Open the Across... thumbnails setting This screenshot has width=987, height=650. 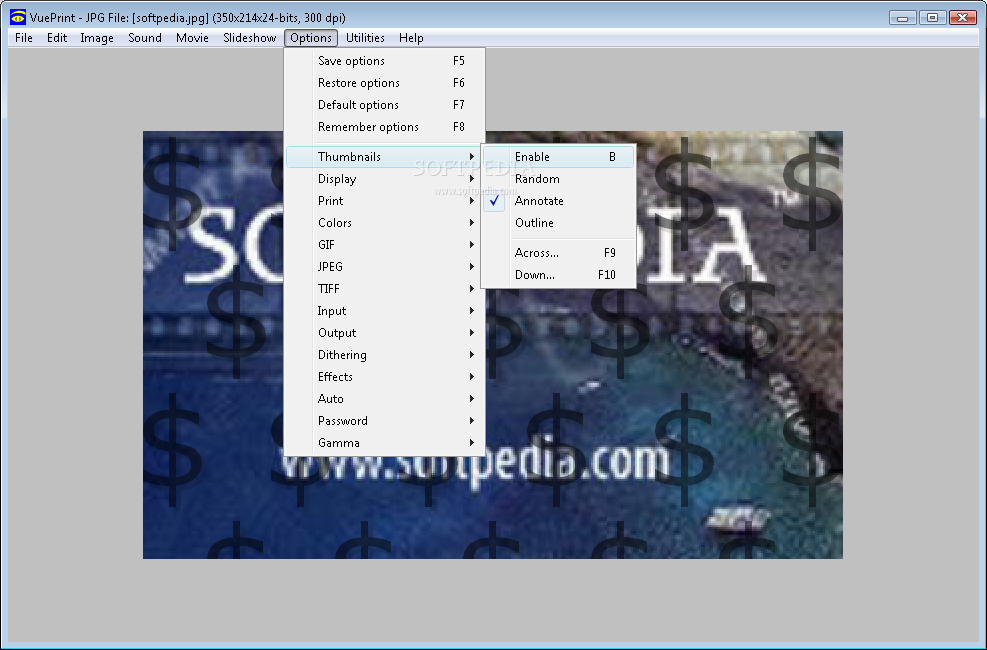click(x=558, y=253)
